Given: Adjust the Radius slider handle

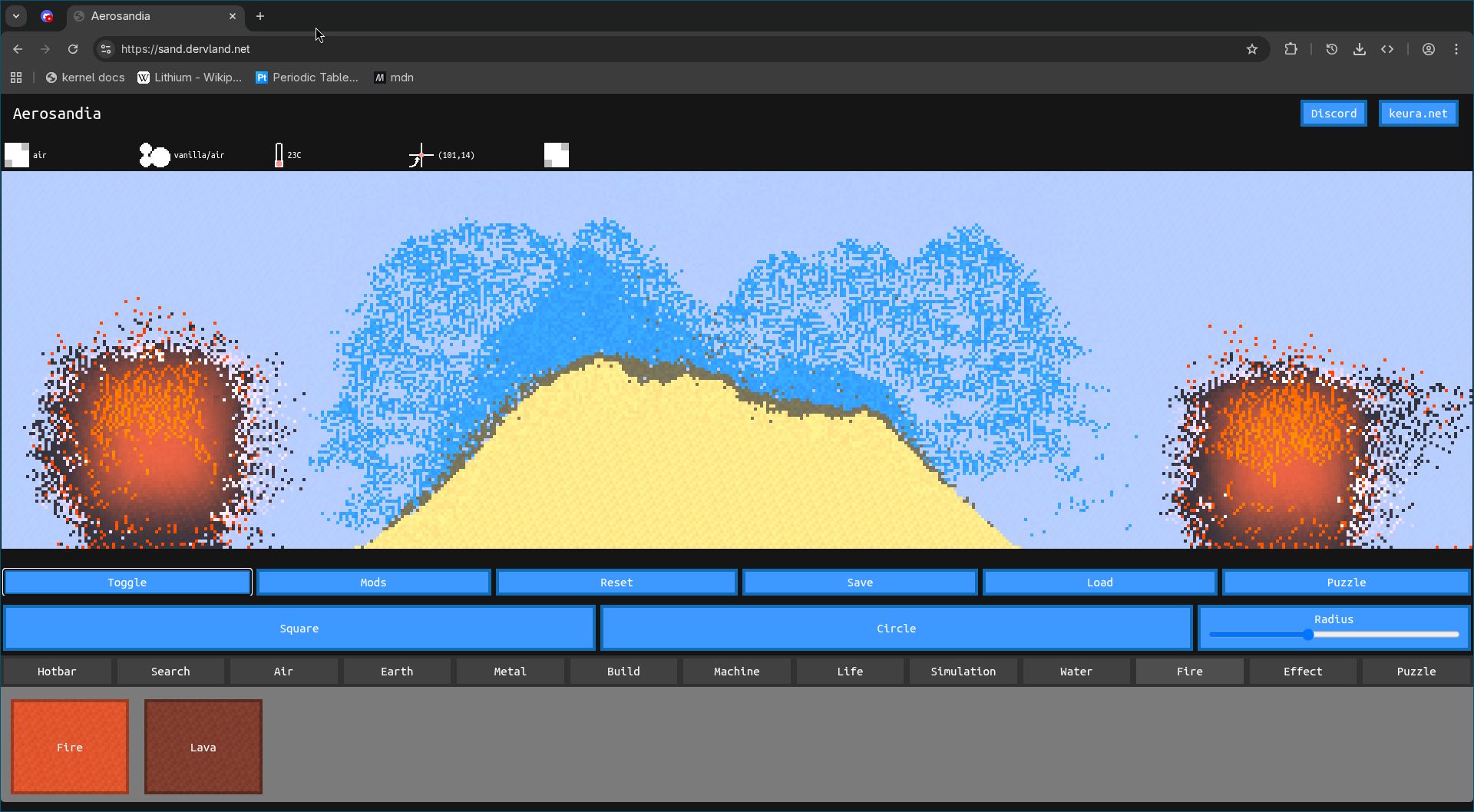Looking at the screenshot, I should (1308, 635).
